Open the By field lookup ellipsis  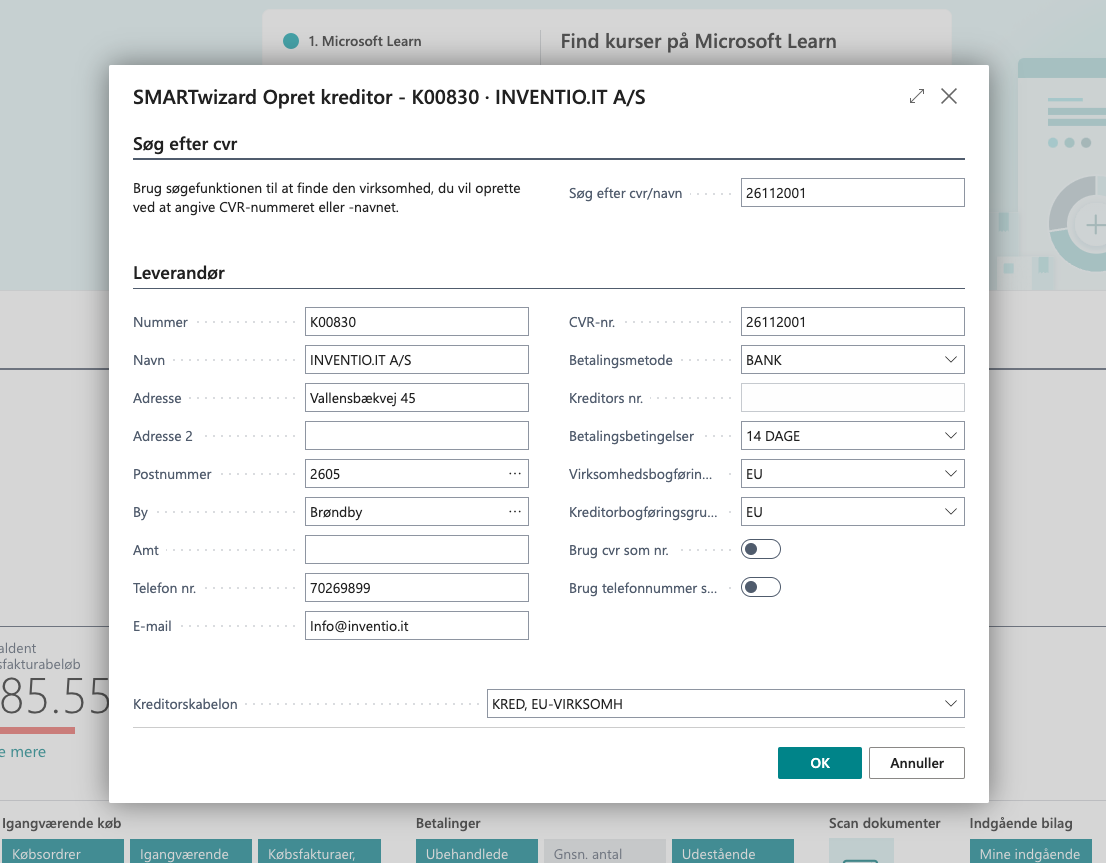point(515,512)
